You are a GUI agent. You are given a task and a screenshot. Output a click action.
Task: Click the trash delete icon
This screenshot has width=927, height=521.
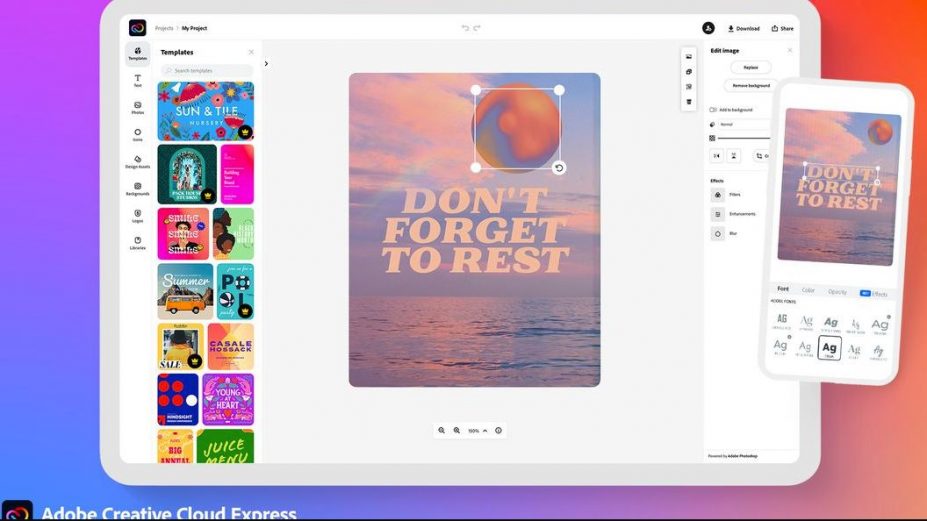(x=689, y=101)
